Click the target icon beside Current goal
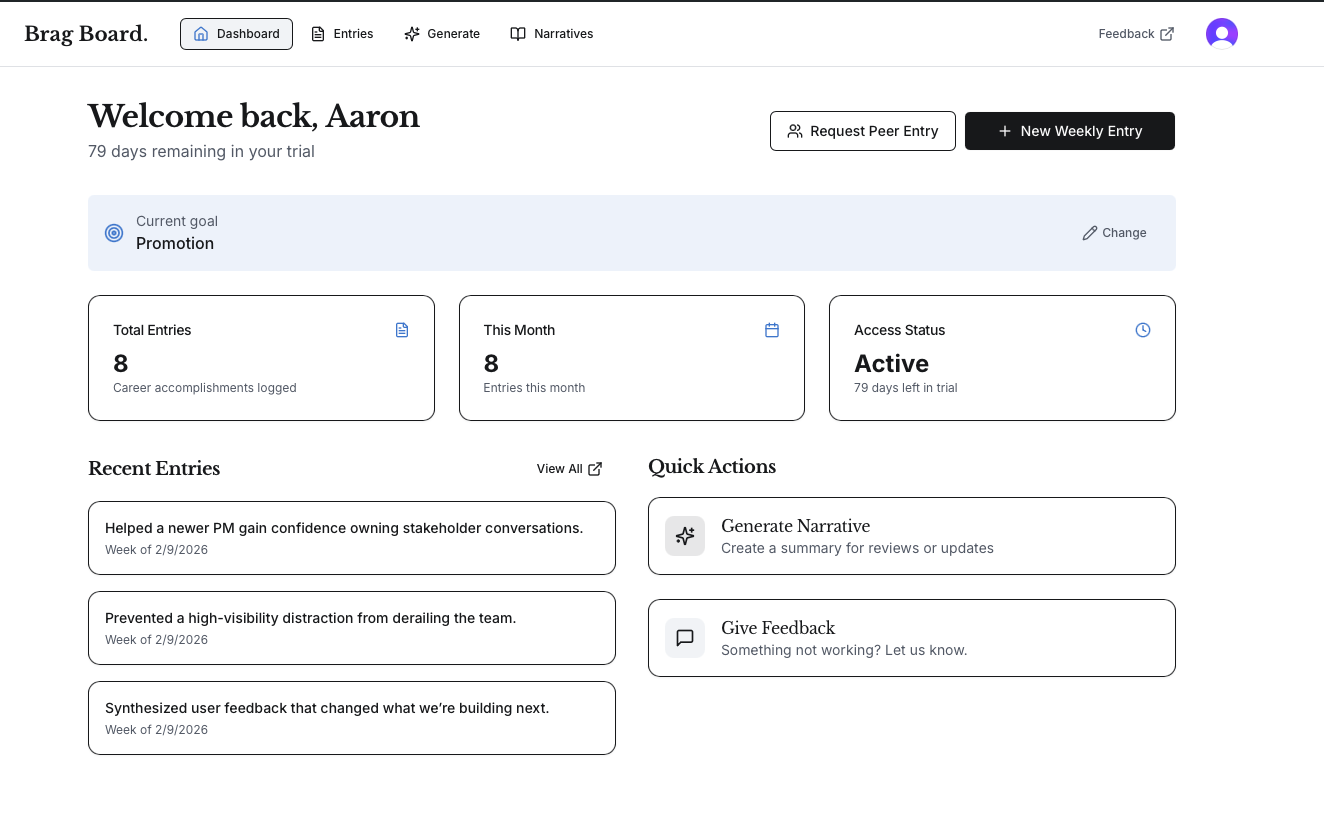 pos(114,233)
